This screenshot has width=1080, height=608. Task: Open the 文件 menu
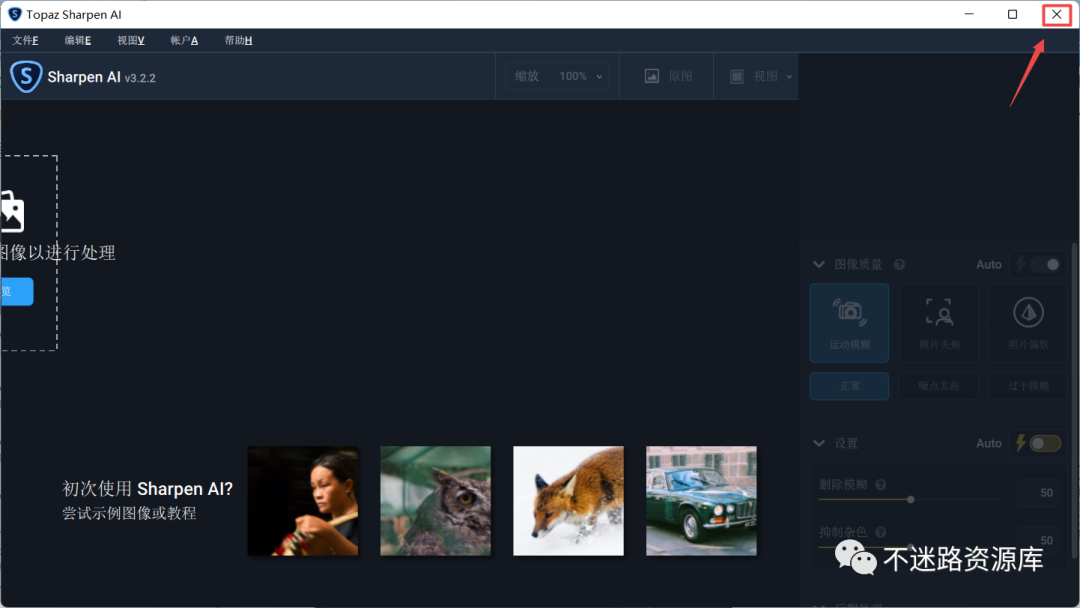tap(25, 41)
